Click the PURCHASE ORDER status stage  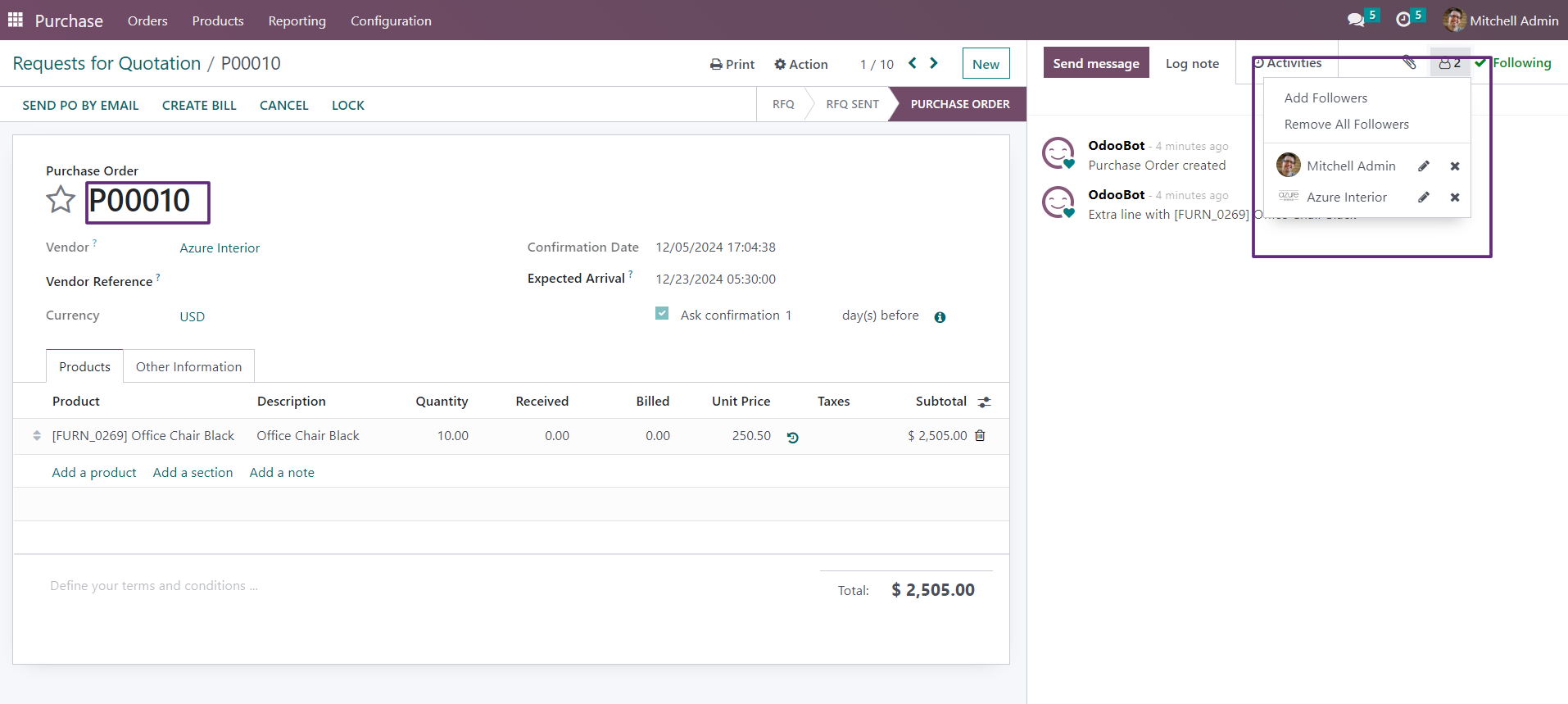pos(960,104)
